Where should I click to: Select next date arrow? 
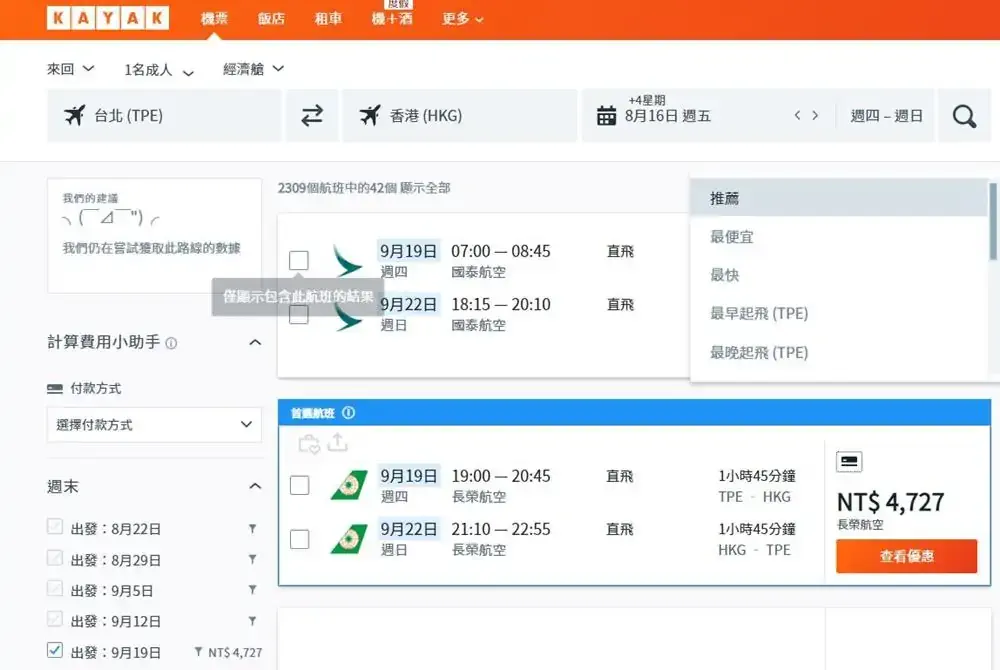tap(815, 115)
